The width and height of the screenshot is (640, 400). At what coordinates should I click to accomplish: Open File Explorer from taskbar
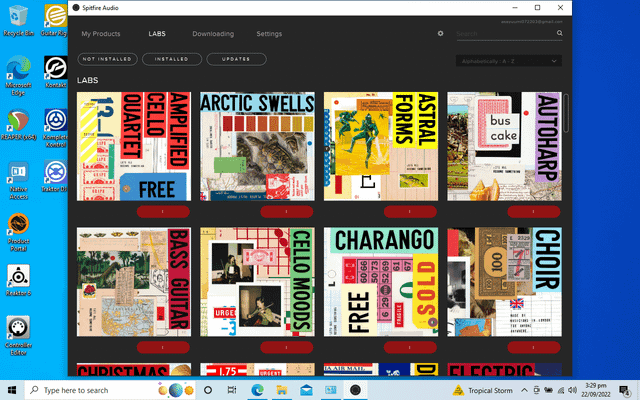point(280,390)
